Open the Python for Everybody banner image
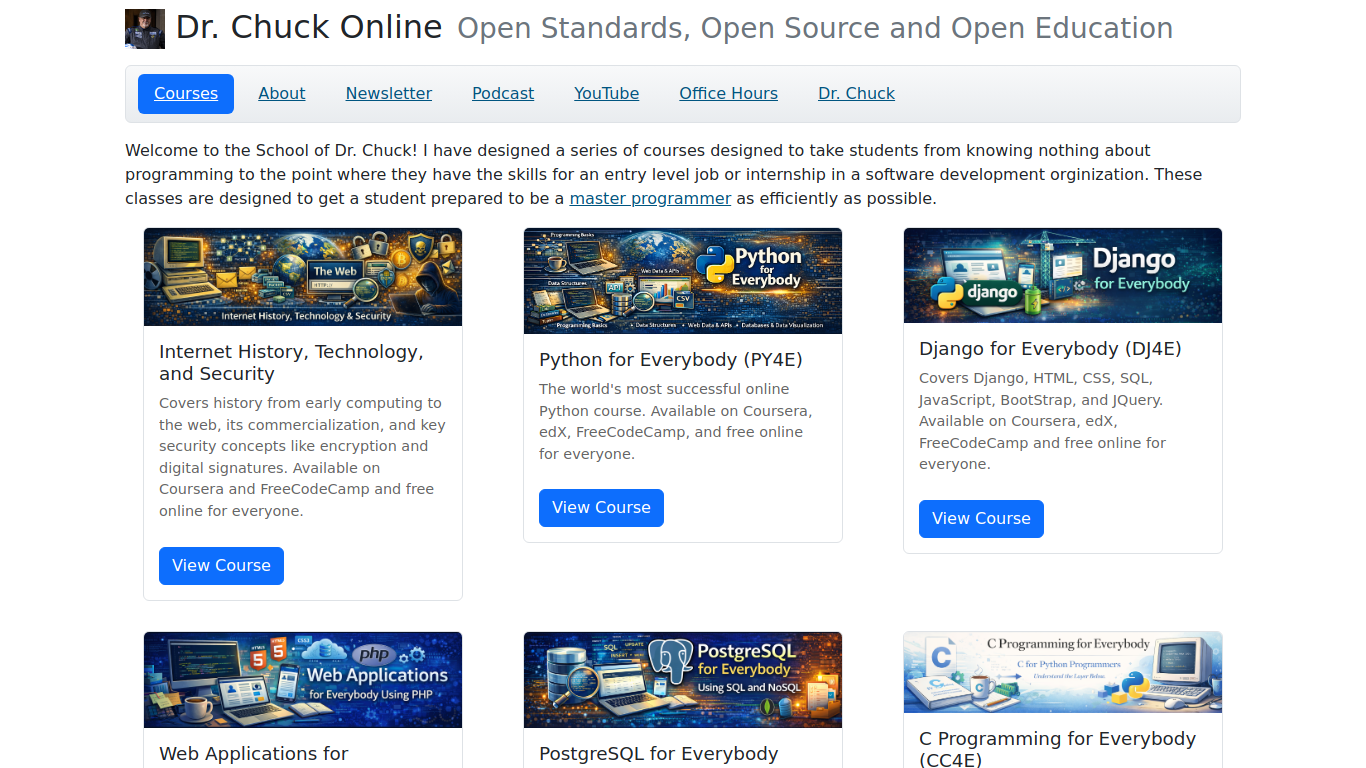 tap(683, 281)
